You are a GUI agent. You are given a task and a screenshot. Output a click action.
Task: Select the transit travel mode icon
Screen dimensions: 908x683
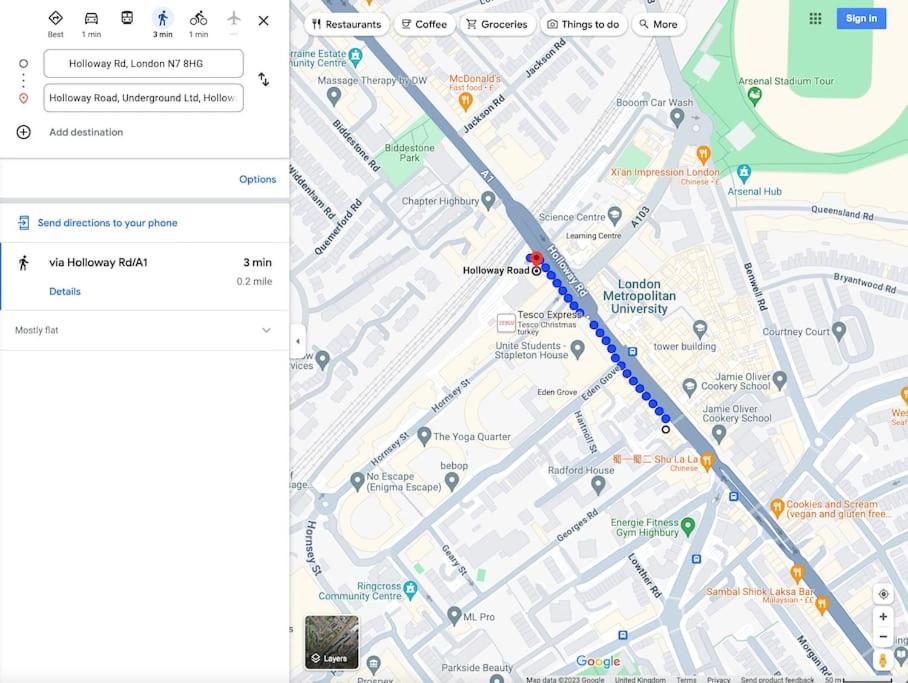point(127,18)
